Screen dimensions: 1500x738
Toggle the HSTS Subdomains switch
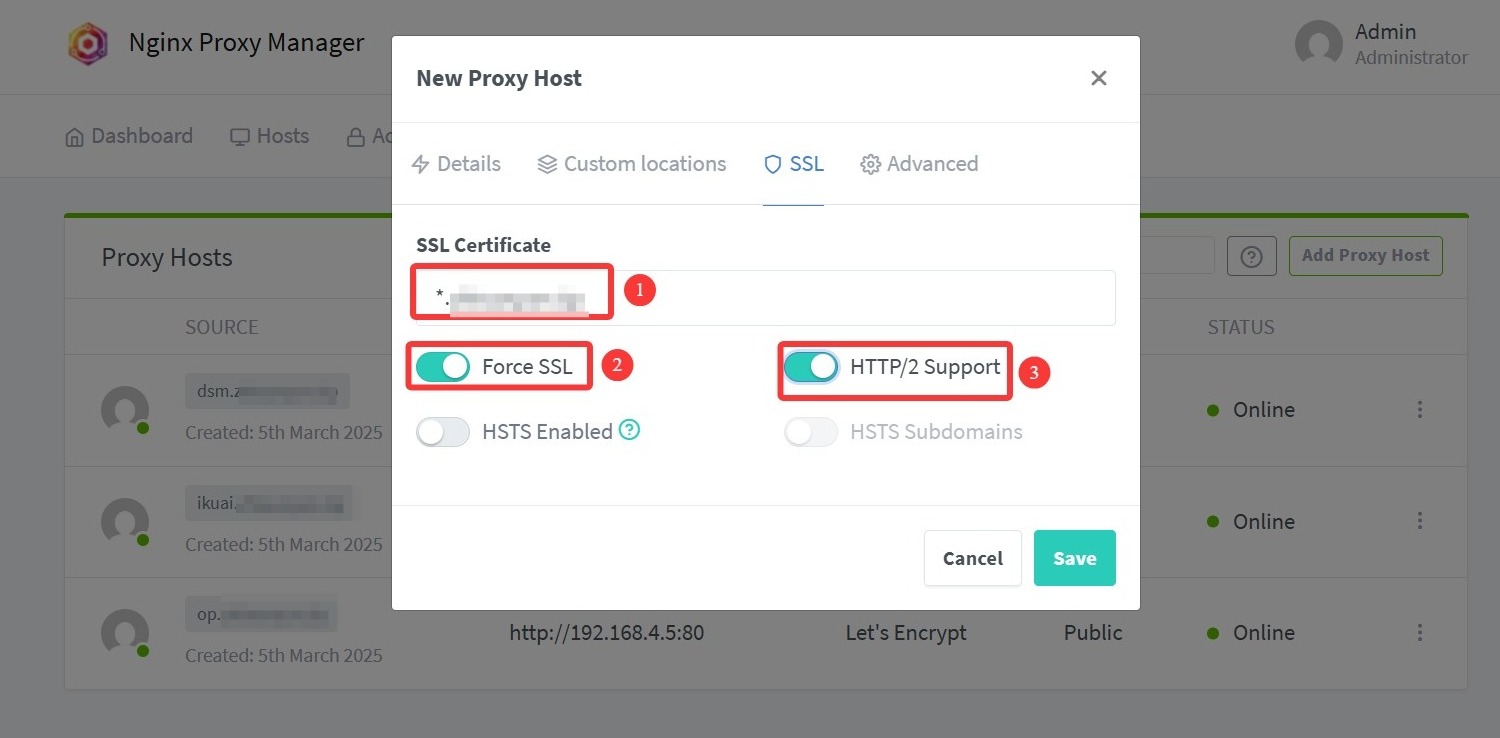point(811,432)
